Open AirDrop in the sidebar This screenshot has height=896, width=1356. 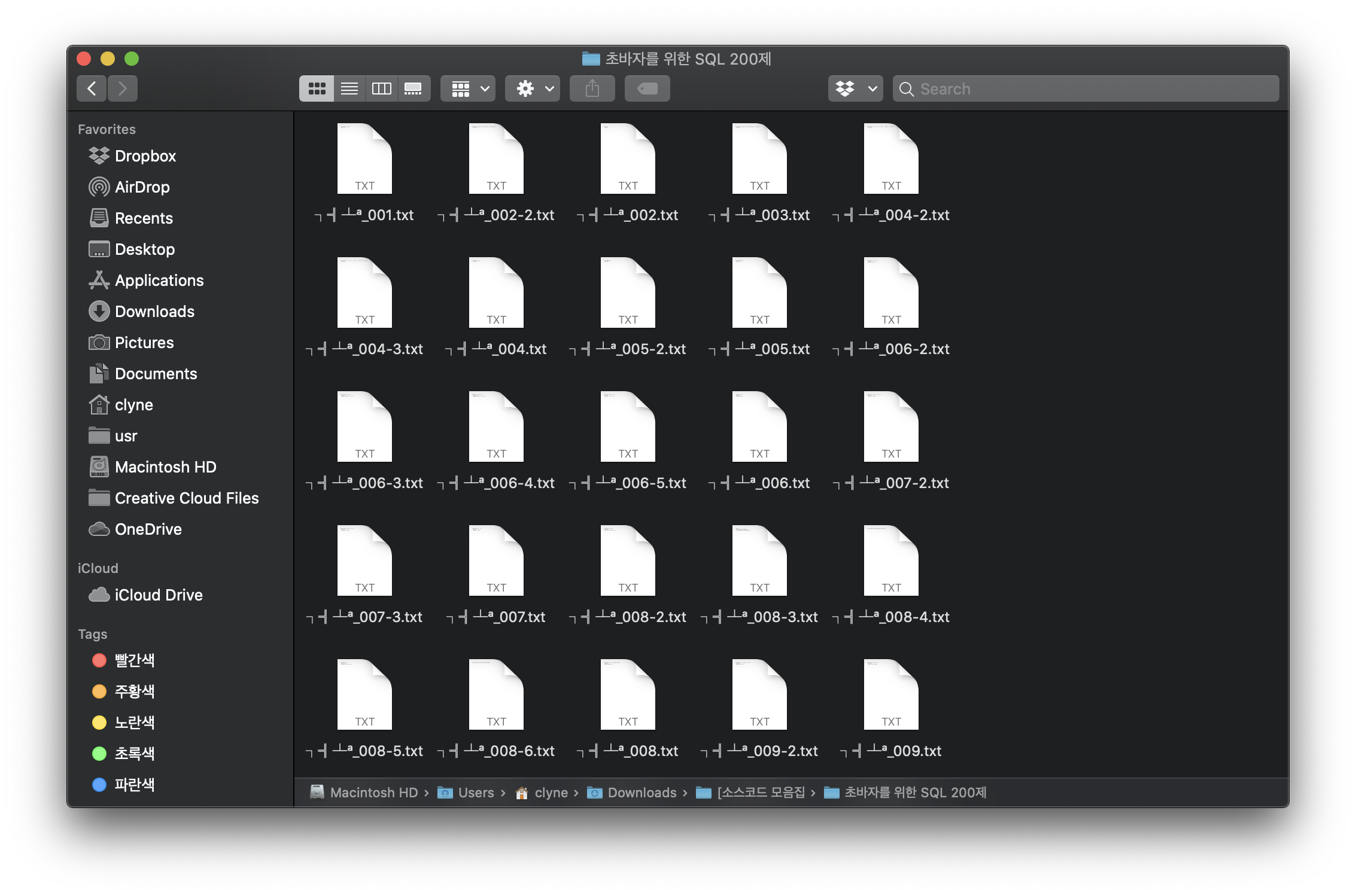[x=142, y=187]
